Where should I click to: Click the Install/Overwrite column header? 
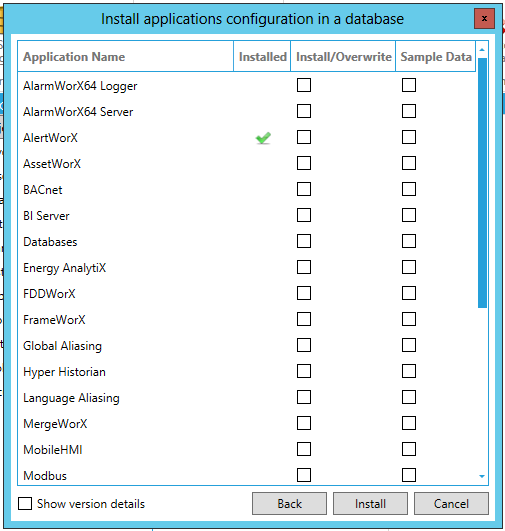coord(343,57)
